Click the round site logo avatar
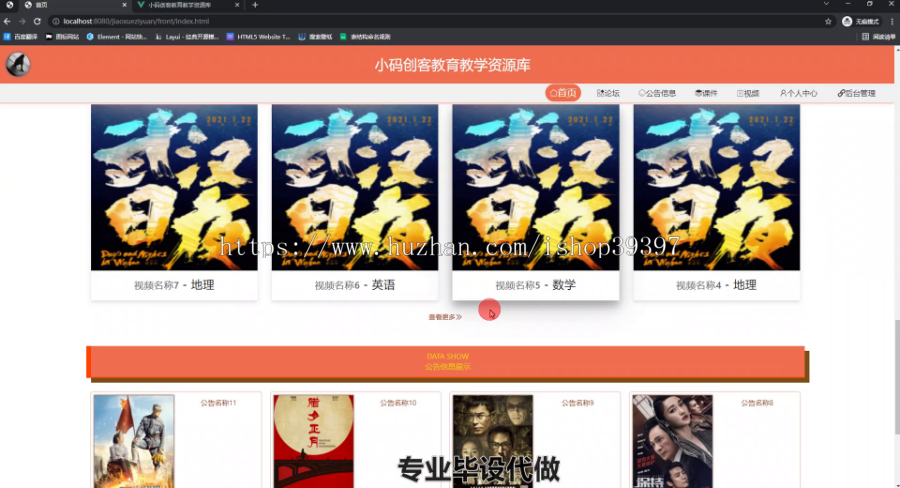The image size is (900, 488). coord(18,64)
